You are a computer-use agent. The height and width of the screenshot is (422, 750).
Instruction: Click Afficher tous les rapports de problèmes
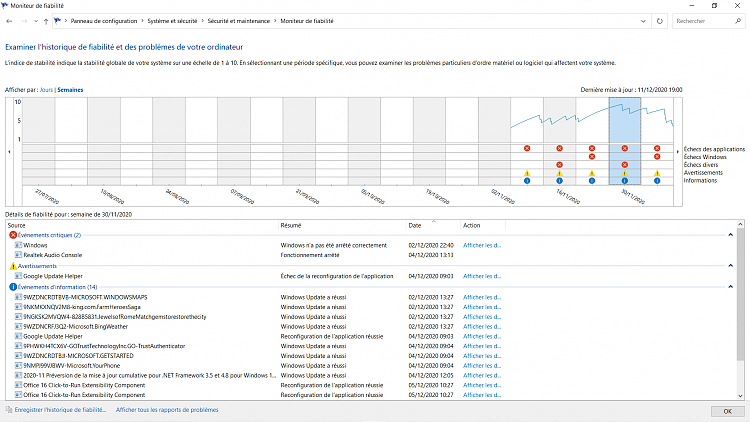[x=167, y=410]
